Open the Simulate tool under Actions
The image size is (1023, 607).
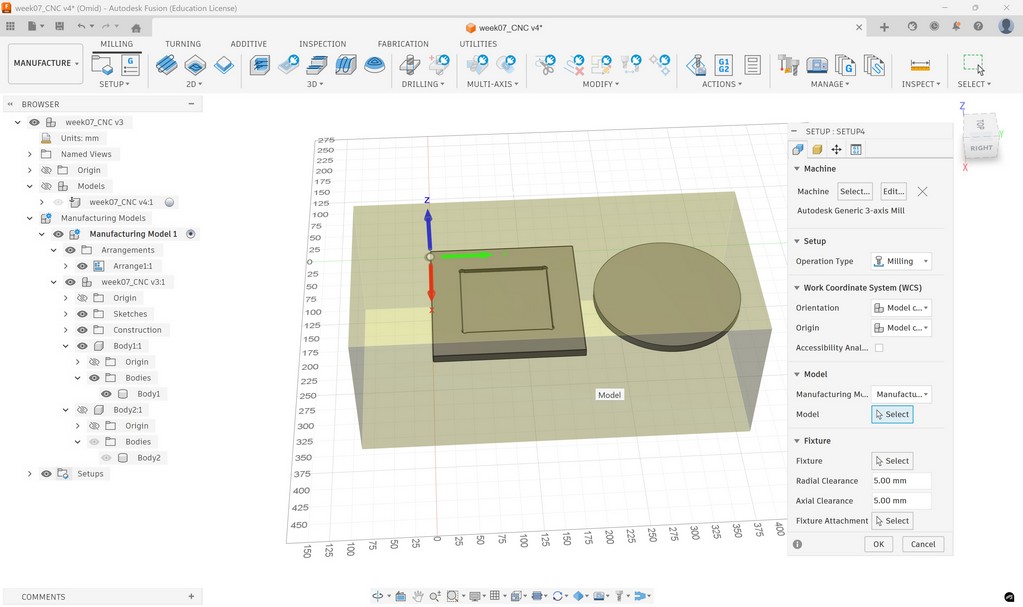[697, 65]
